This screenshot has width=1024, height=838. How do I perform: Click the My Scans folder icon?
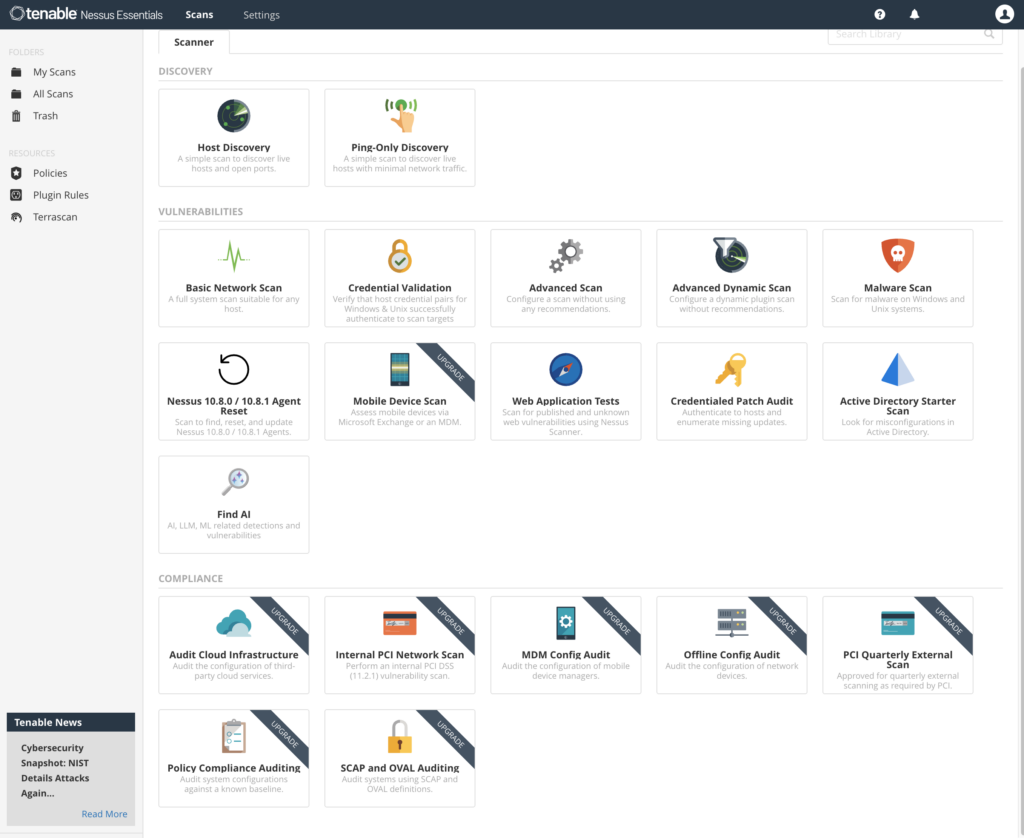16,73
